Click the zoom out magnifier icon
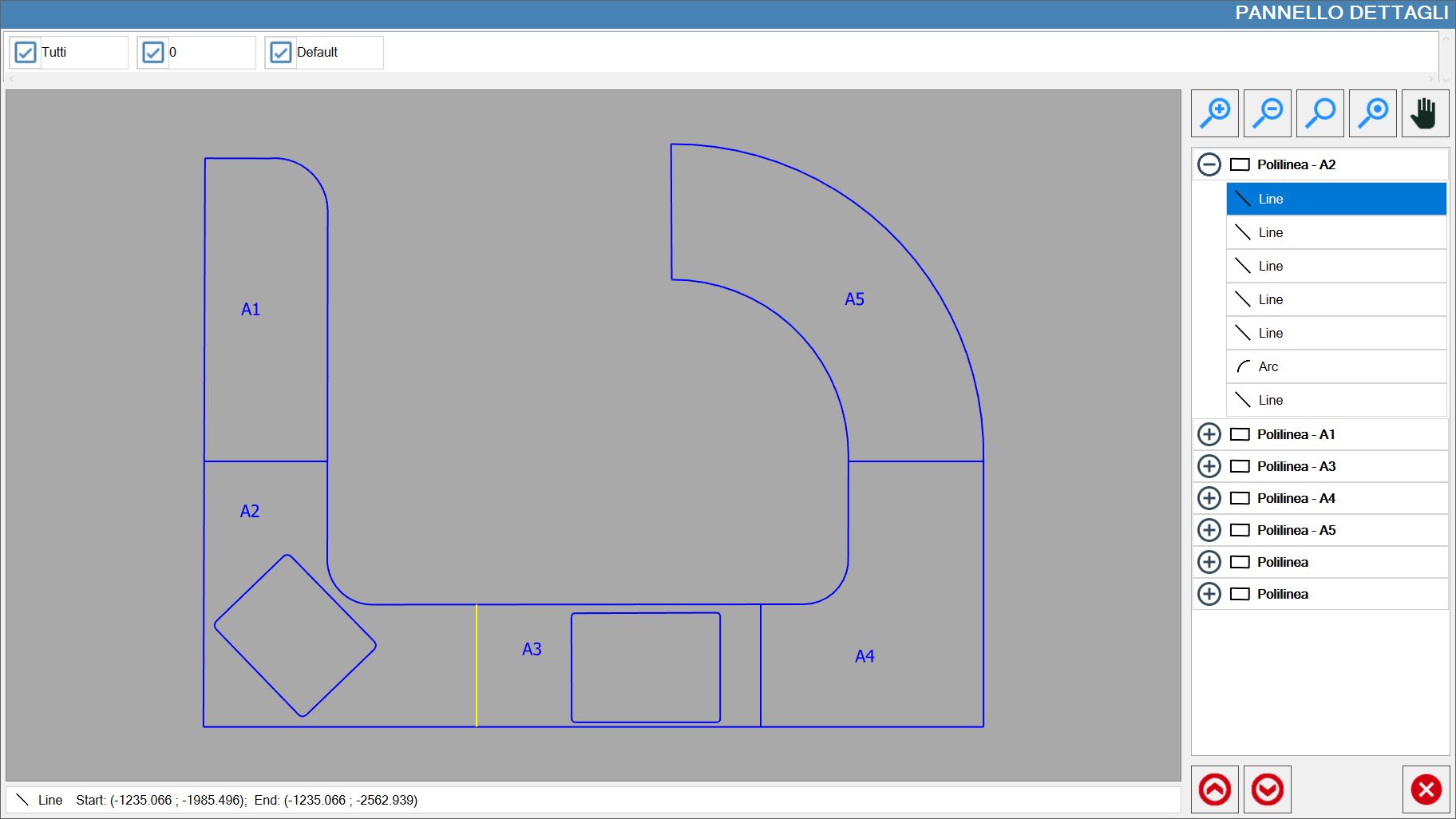Viewport: 1456px width, 819px height. (1268, 113)
